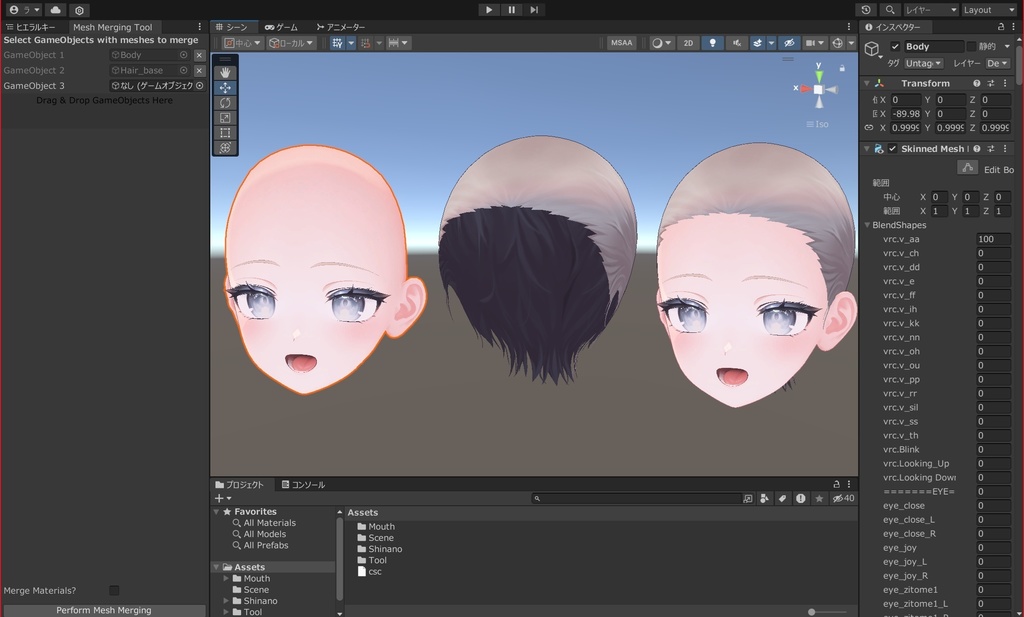Open the Tag dropdown showing Untagged
This screenshot has height=617, width=1024.
click(x=923, y=63)
